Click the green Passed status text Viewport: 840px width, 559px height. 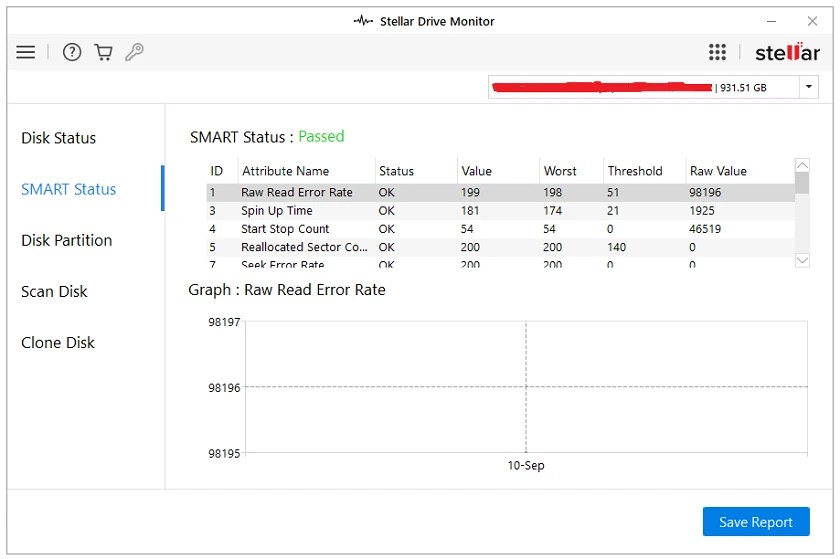pos(321,136)
